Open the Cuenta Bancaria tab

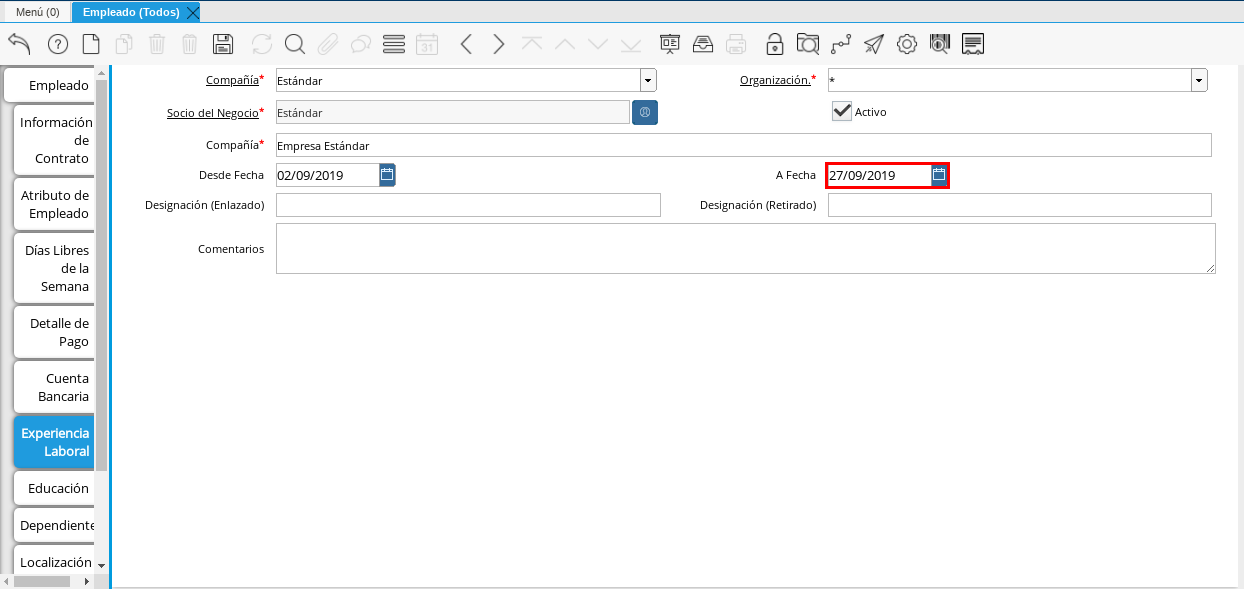coord(56,387)
